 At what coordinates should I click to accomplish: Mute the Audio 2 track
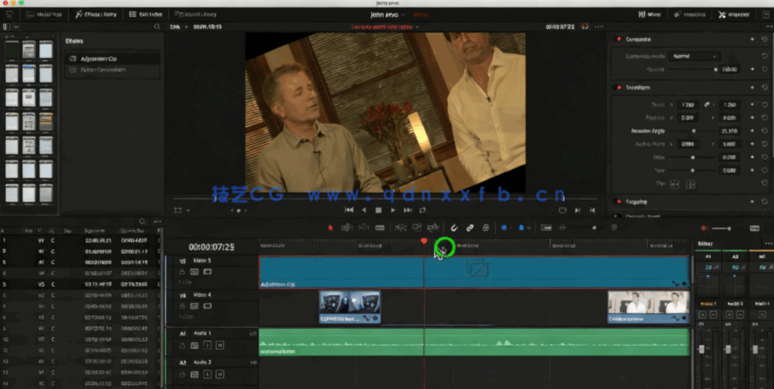pos(220,375)
